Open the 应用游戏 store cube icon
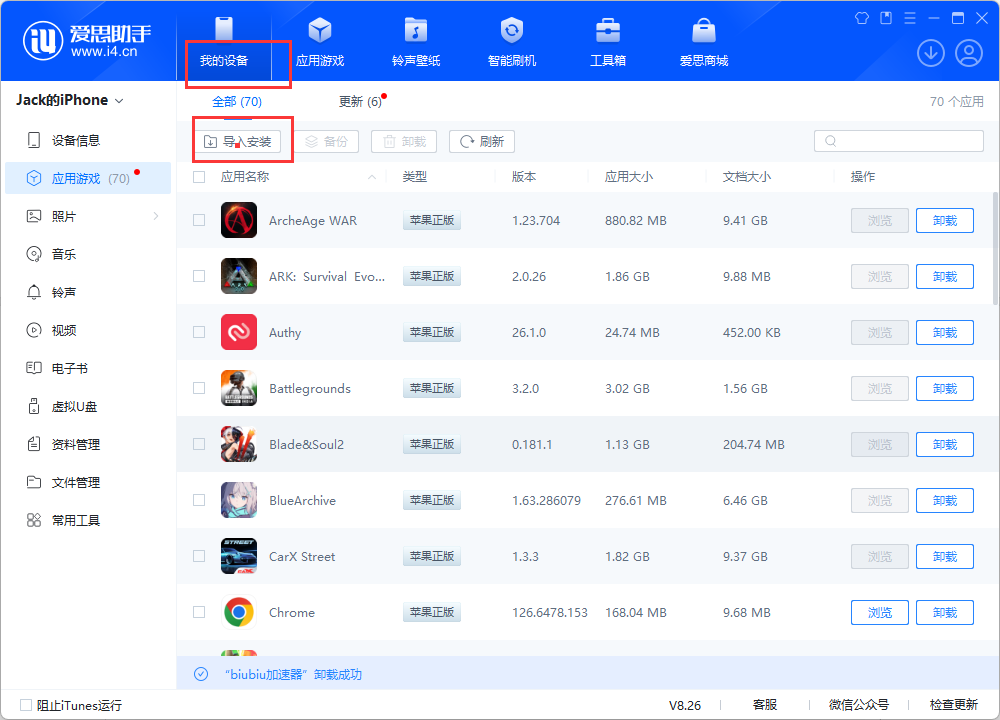The image size is (1000, 720). (320, 30)
